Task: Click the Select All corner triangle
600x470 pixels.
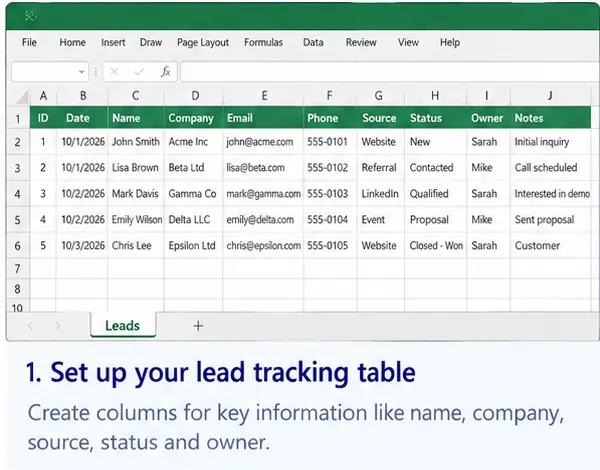Action: [x=22, y=97]
